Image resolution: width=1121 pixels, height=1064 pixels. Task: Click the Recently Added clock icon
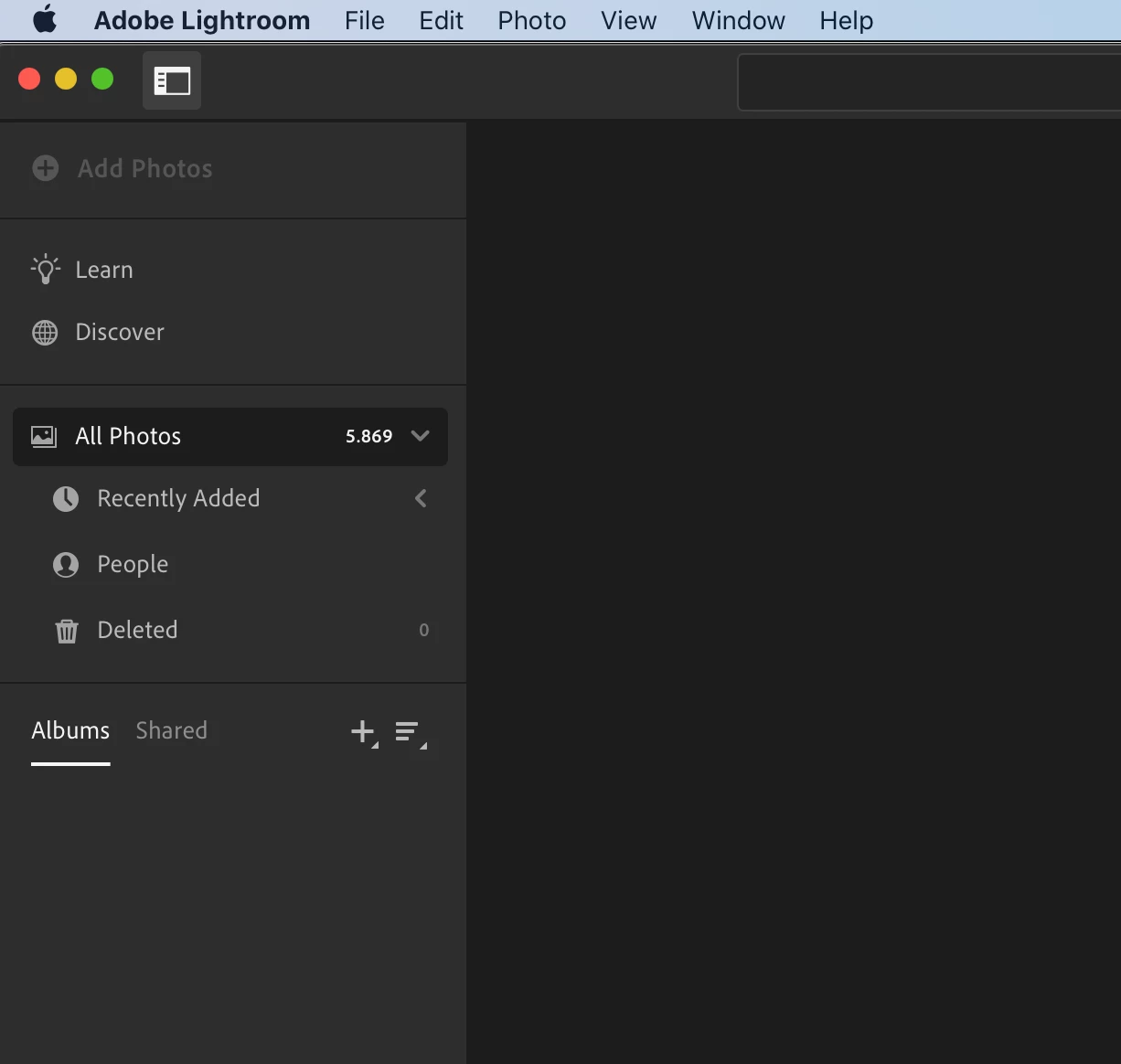pyautogui.click(x=66, y=498)
